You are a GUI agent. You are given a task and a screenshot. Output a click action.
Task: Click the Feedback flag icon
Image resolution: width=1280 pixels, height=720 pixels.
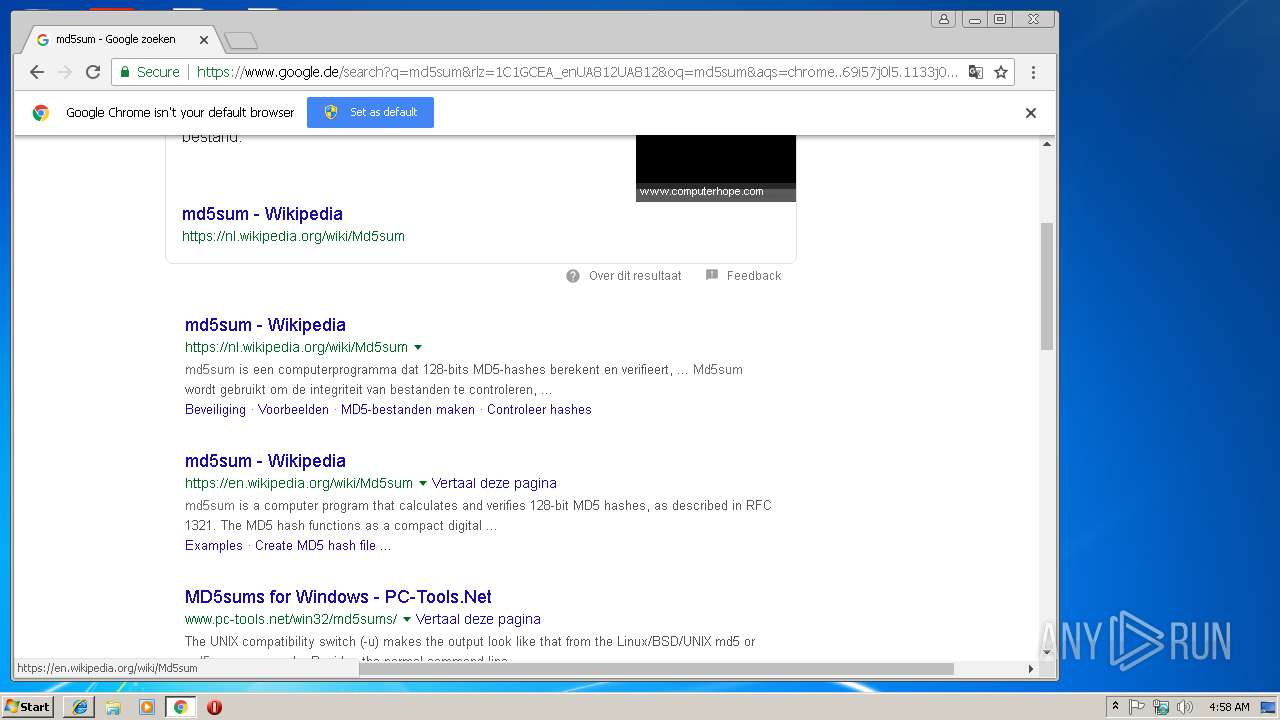tap(712, 275)
